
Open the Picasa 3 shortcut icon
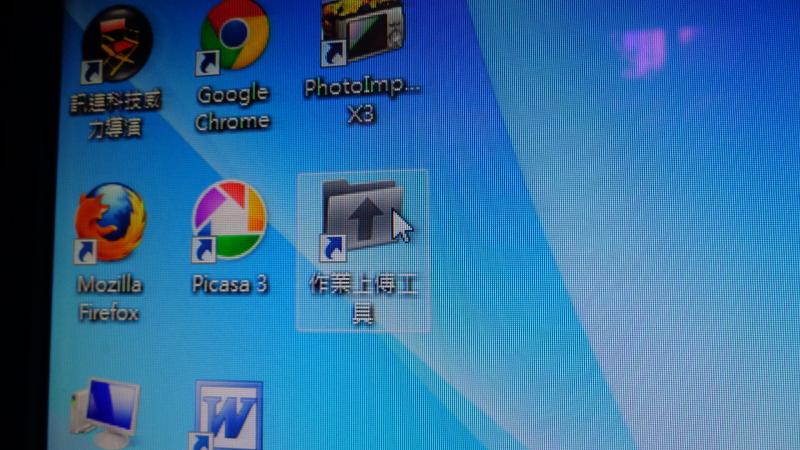[x=230, y=220]
